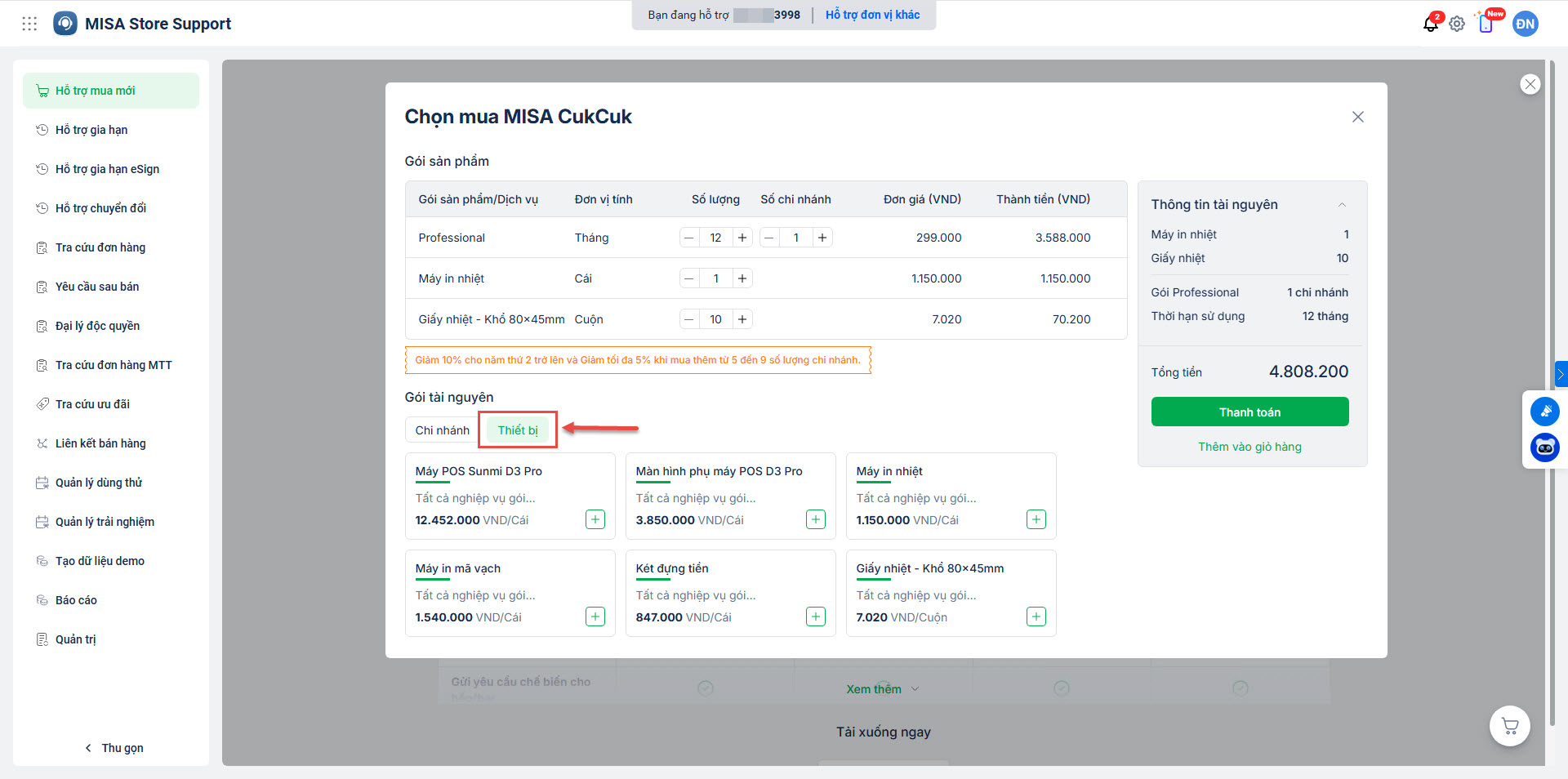
Task: Add Máy in mã vạch device
Action: tap(595, 617)
